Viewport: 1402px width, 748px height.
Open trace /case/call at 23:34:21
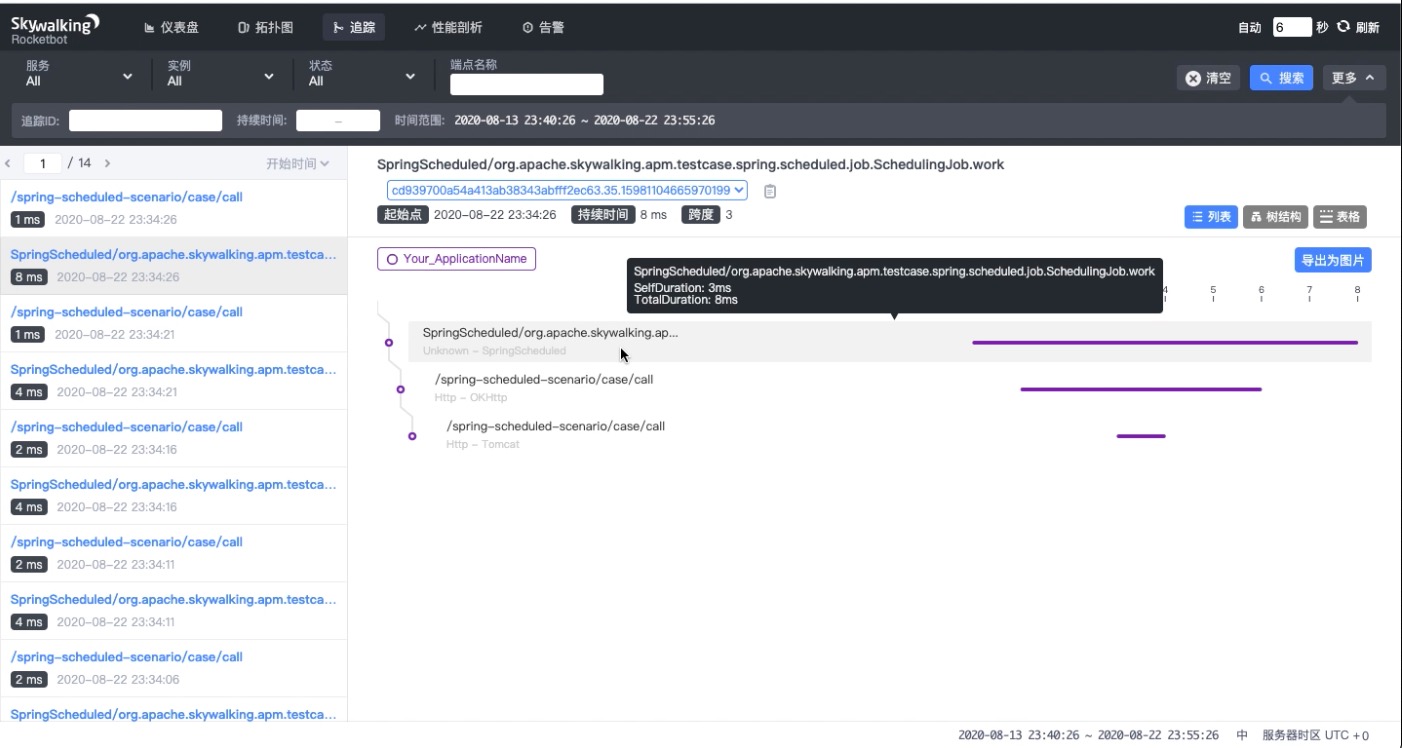click(x=173, y=323)
